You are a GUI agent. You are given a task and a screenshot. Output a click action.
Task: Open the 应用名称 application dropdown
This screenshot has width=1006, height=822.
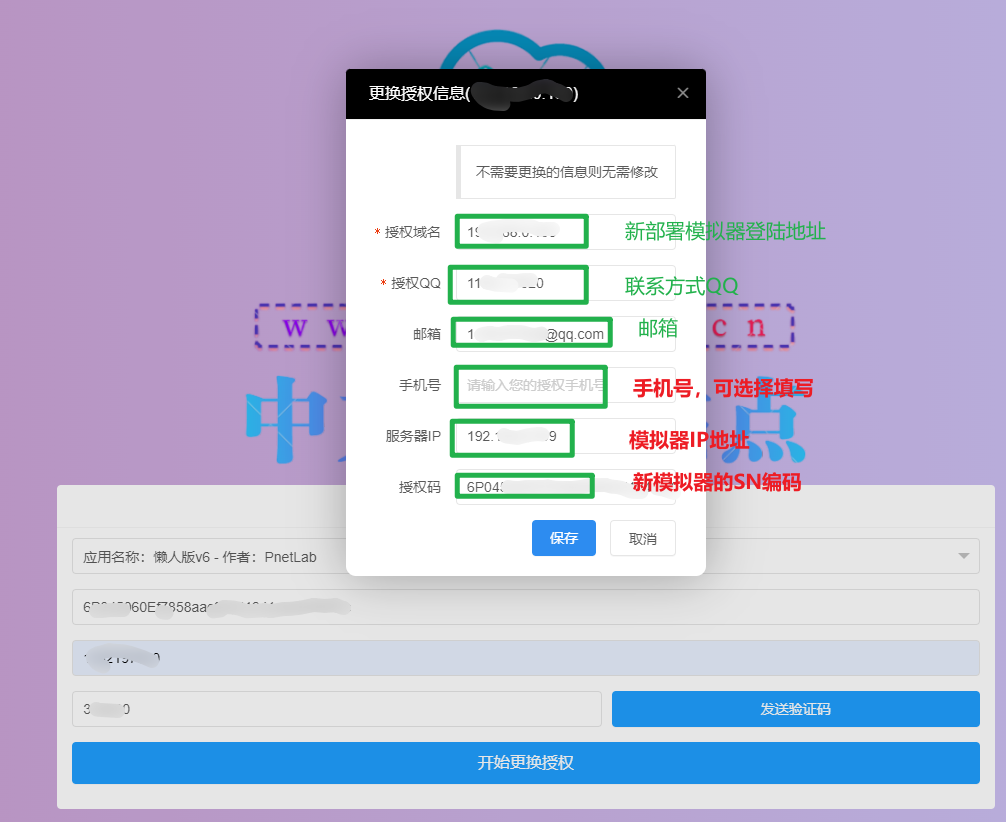point(527,556)
